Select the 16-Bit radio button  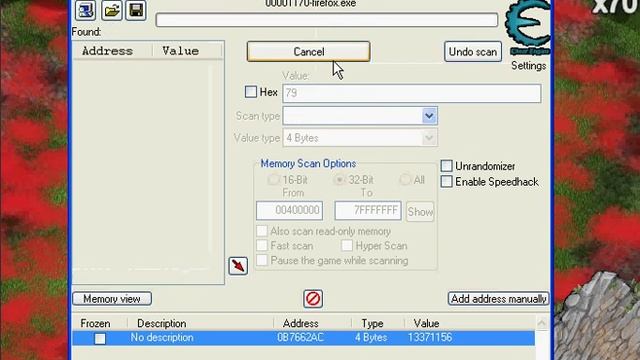(x=273, y=180)
